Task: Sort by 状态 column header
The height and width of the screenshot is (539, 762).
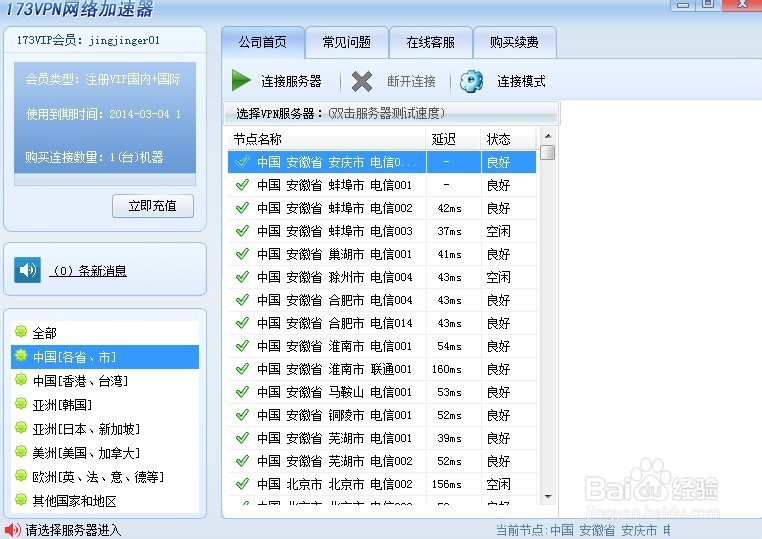Action: pos(509,139)
